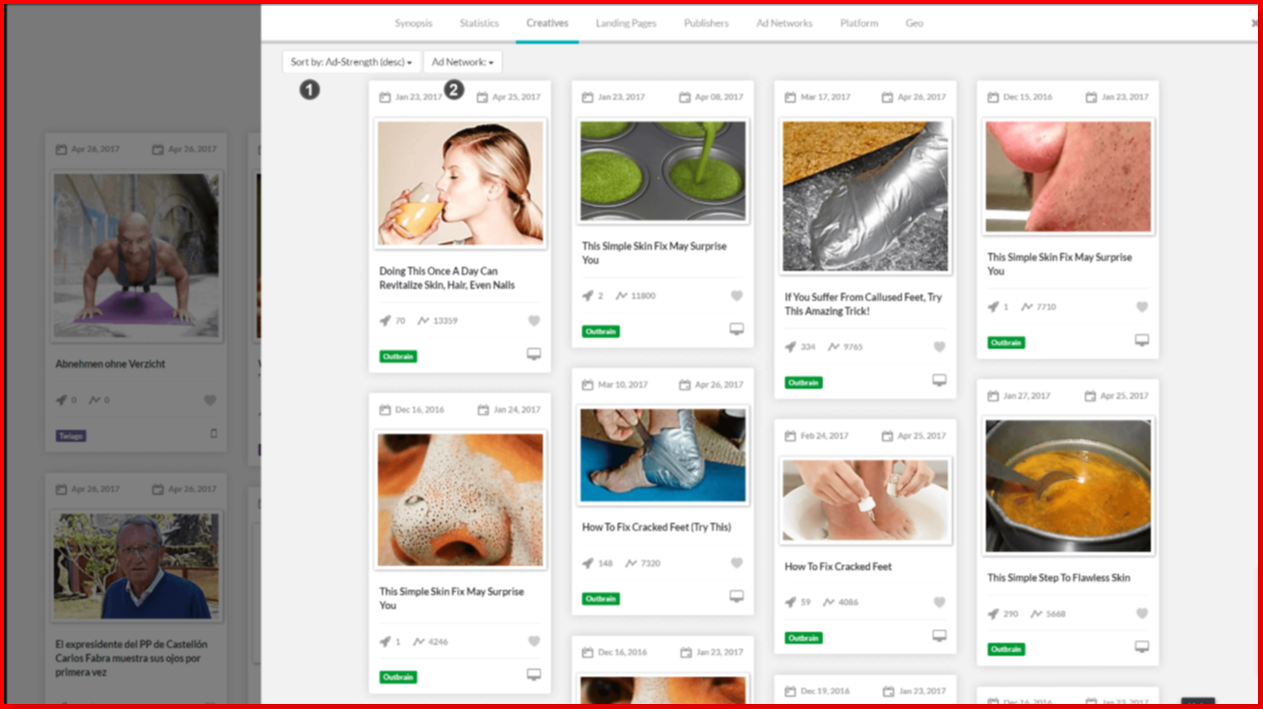Viewport: 1263px width, 709px height.
Task: Open 'Doing This Once A Day' ad title
Action: coord(447,278)
